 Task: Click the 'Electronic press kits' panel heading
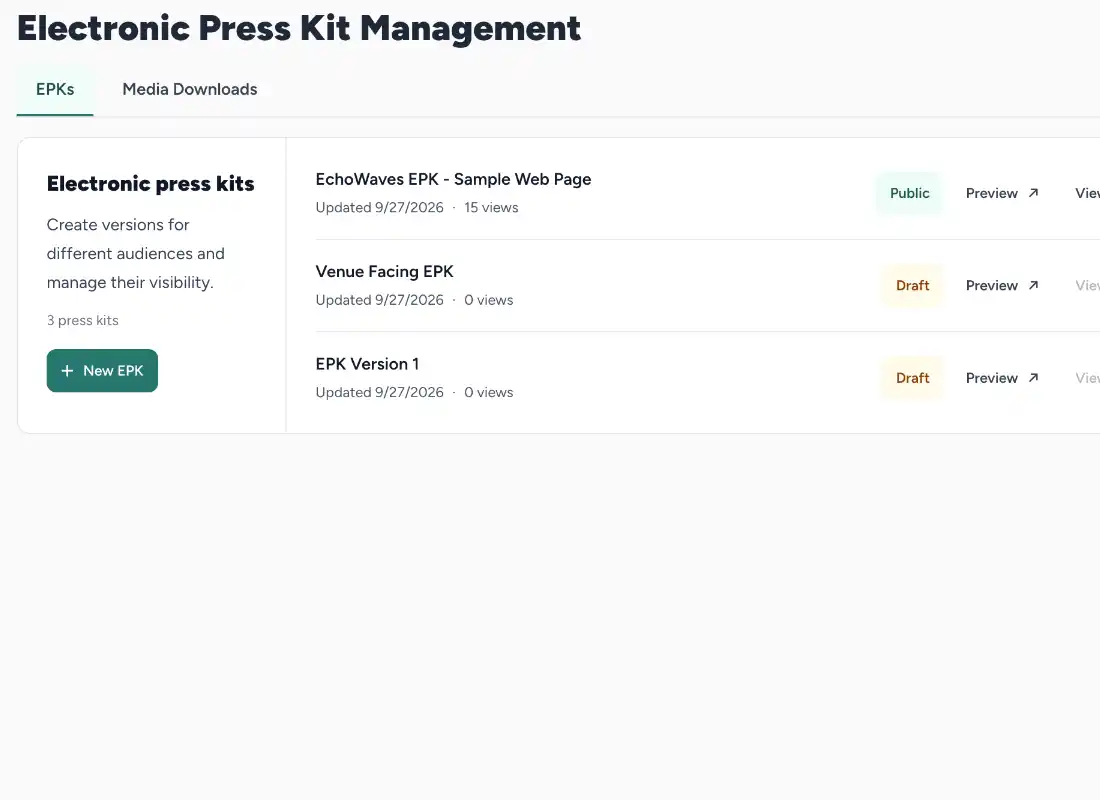point(151,184)
